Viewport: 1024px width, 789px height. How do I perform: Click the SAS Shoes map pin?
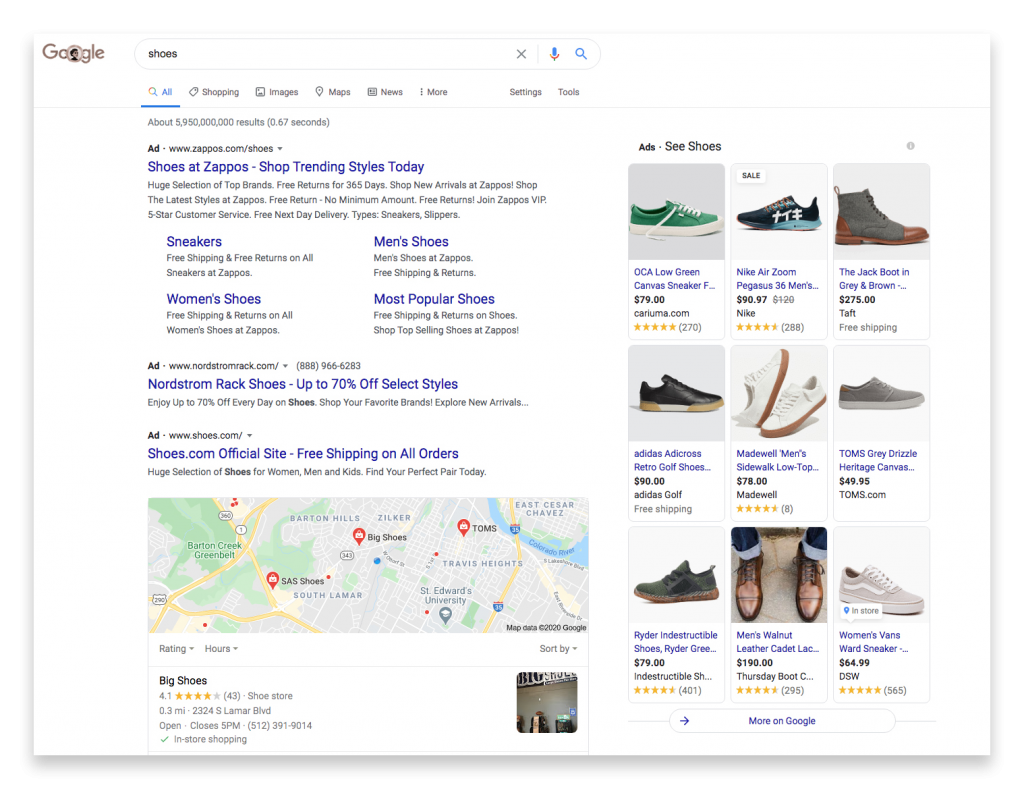273,579
